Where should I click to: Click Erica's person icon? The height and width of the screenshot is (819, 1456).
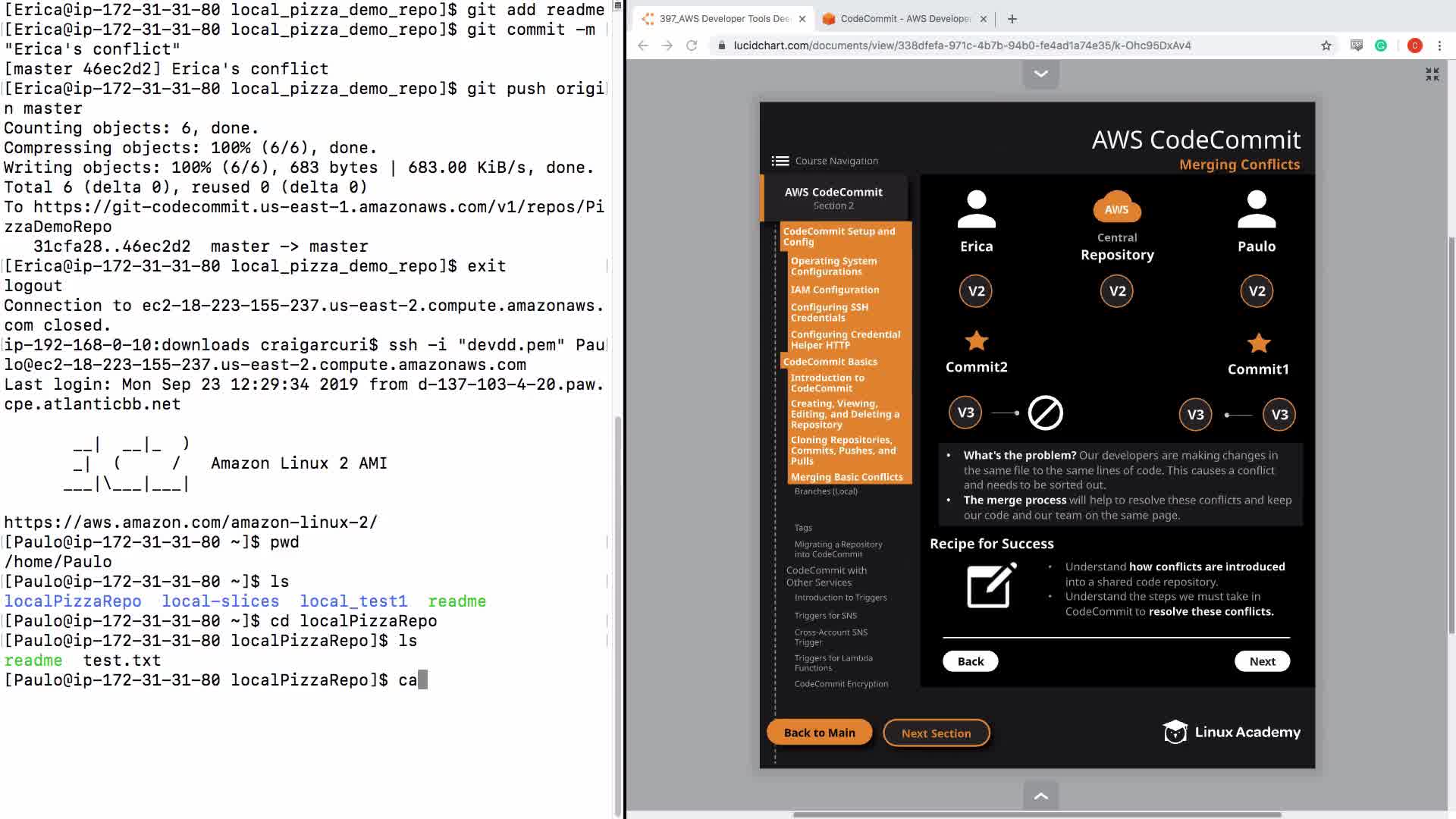(976, 209)
